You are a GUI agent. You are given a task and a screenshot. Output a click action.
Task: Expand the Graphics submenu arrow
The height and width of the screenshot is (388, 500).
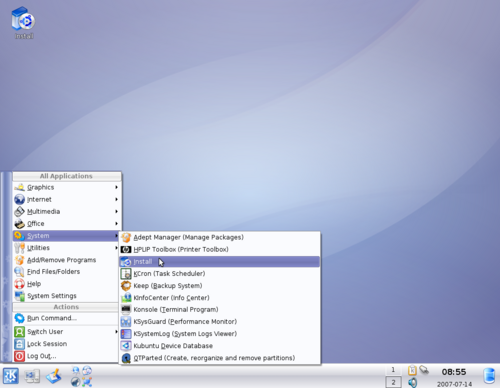click(x=116, y=187)
